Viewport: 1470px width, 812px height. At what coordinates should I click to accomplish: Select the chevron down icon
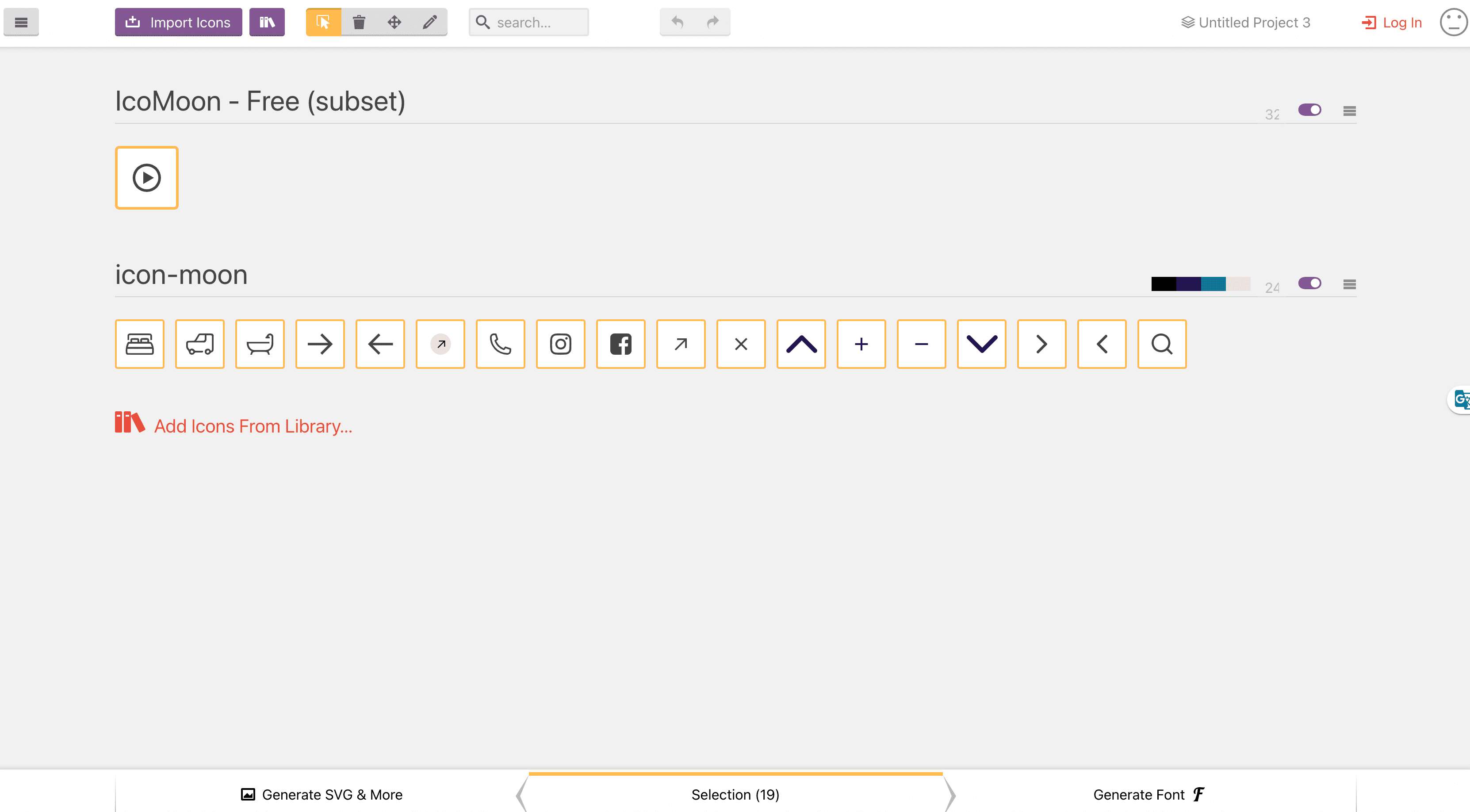(x=981, y=344)
